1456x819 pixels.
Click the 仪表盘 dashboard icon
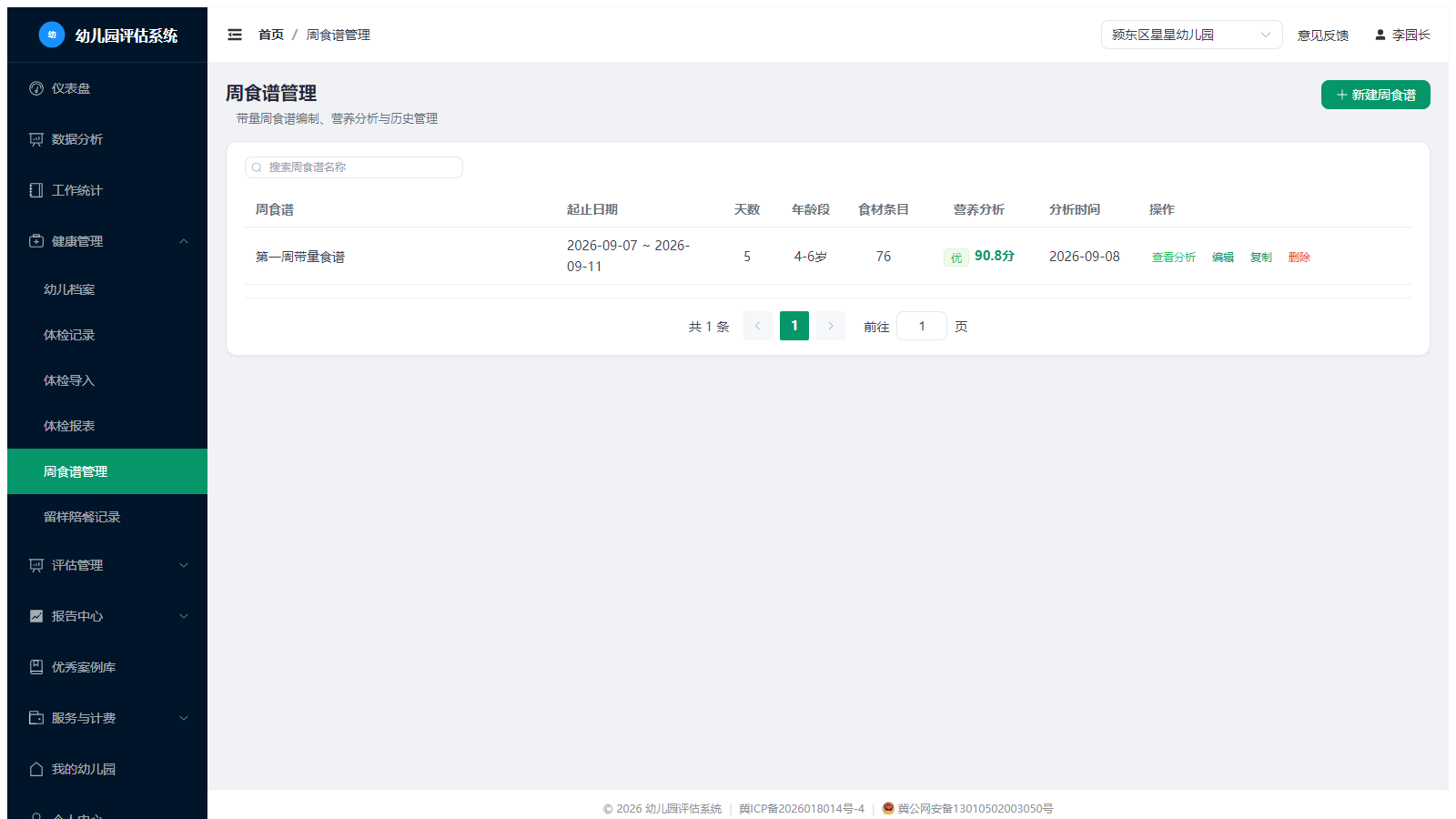pyautogui.click(x=36, y=88)
